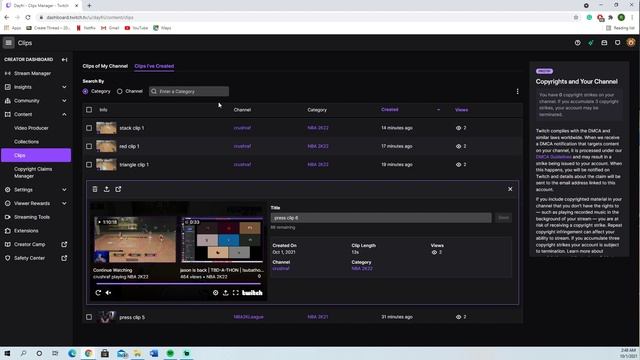Open DMCA Guidelines link

point(553,157)
